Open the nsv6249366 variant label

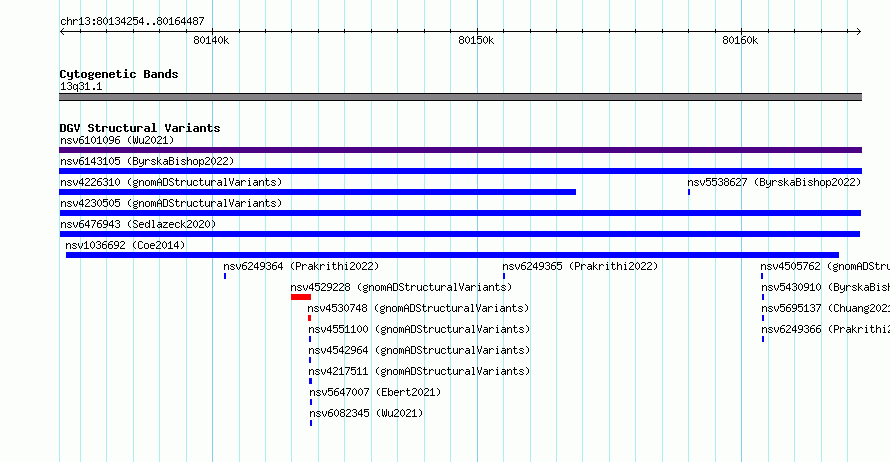825,329
